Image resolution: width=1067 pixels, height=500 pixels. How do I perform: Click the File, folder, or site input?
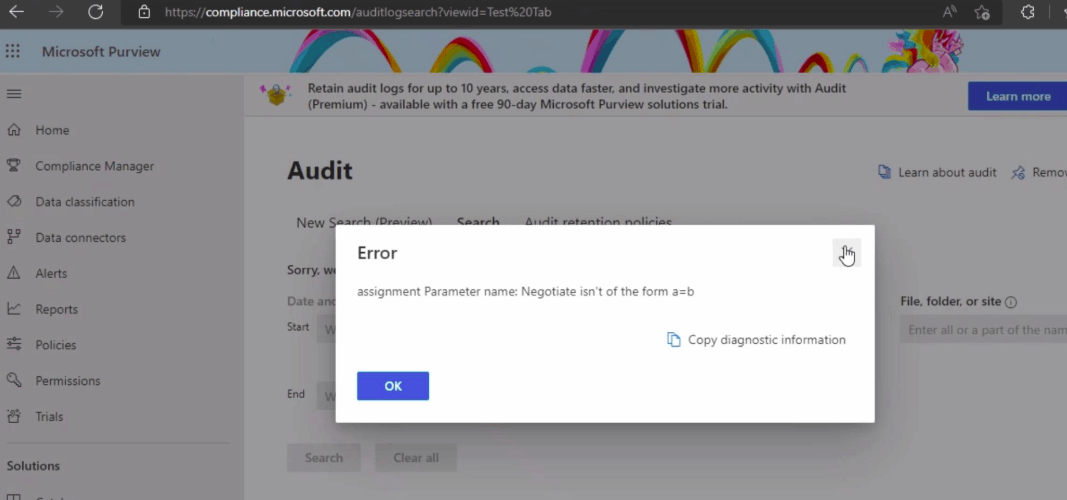[983, 330]
